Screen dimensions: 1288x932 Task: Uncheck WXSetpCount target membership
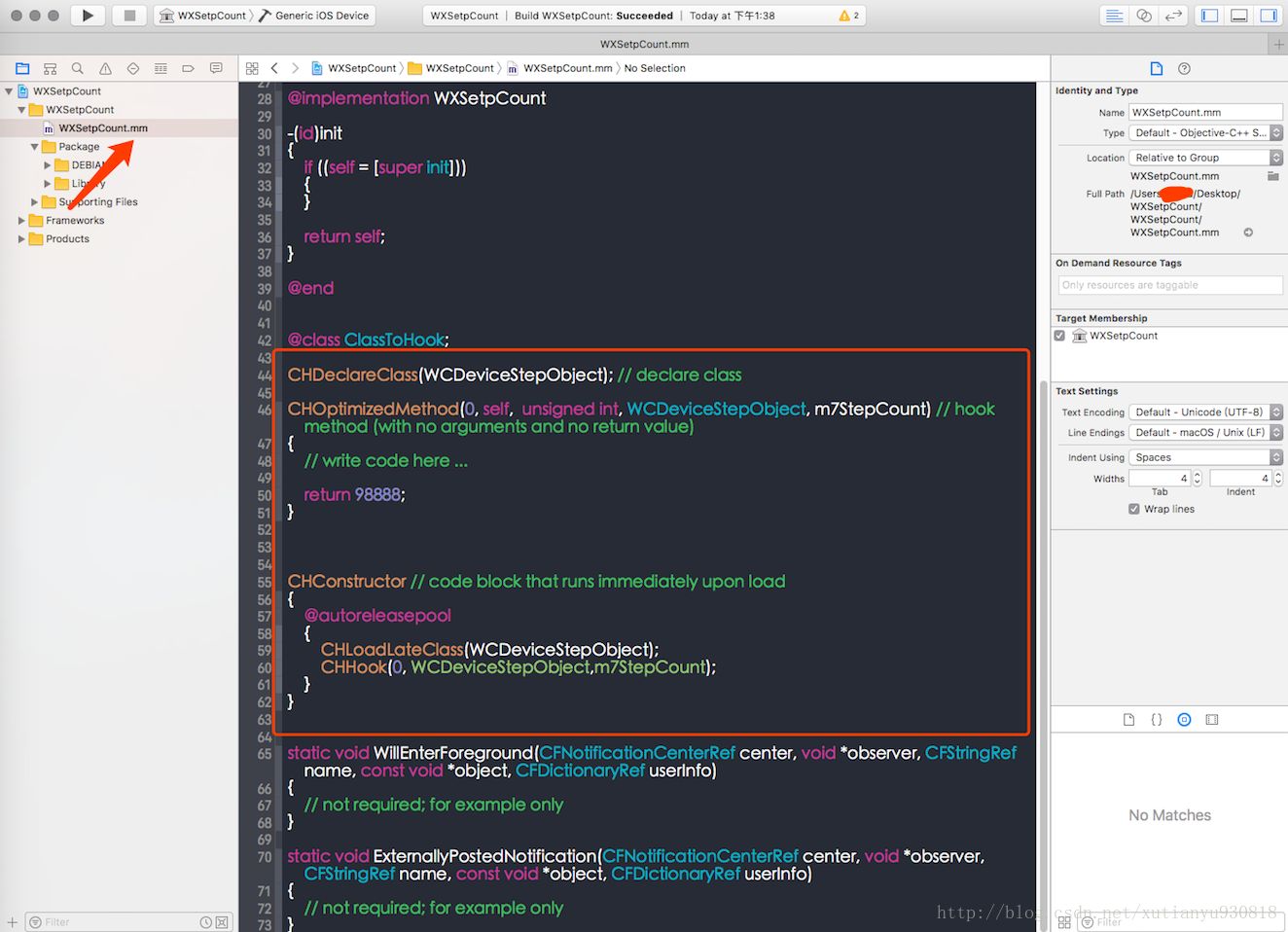[x=1060, y=336]
